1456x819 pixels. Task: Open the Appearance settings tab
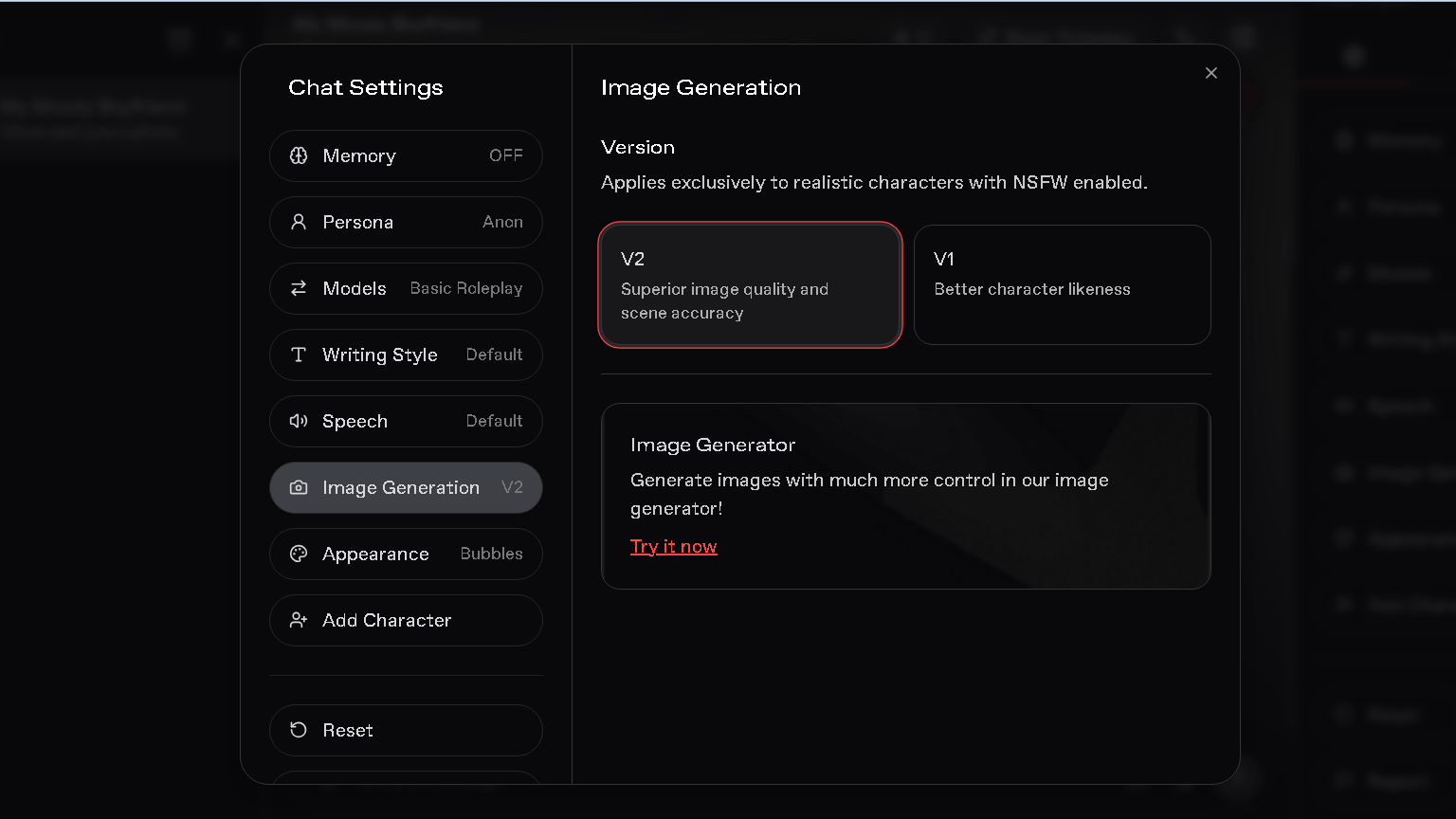click(x=406, y=554)
